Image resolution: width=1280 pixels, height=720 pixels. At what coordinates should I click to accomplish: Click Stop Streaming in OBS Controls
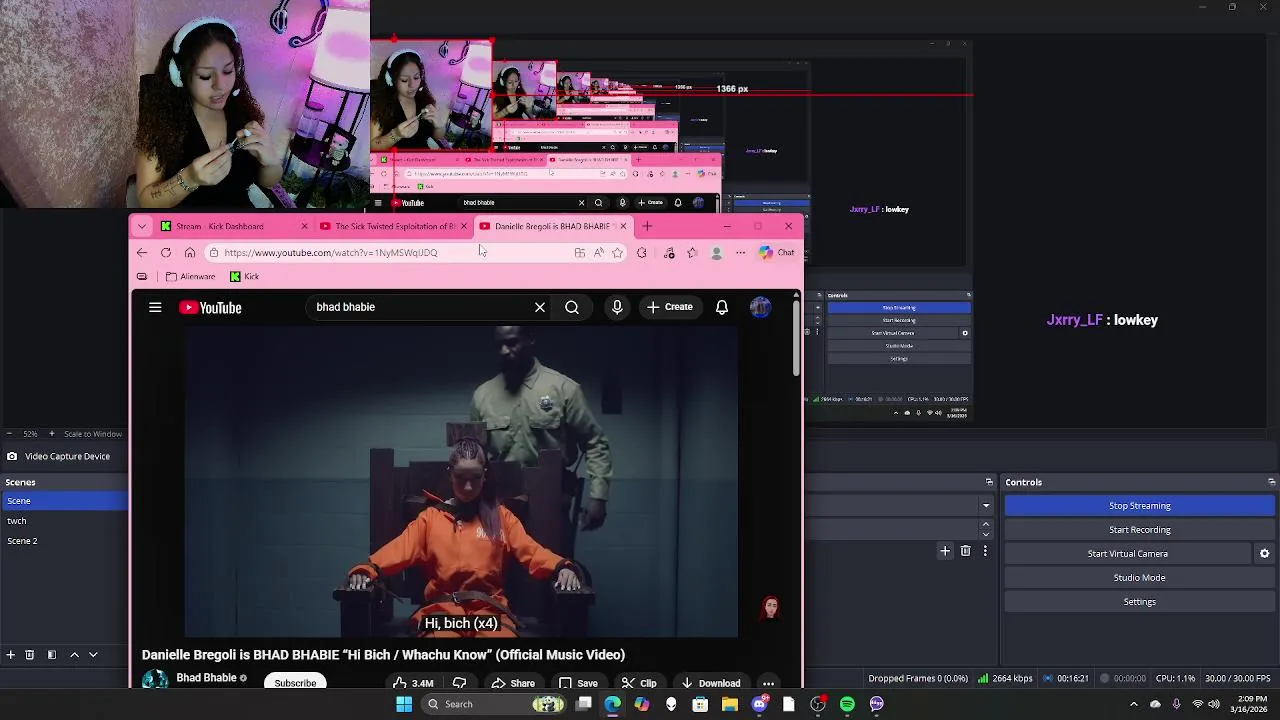point(1139,506)
